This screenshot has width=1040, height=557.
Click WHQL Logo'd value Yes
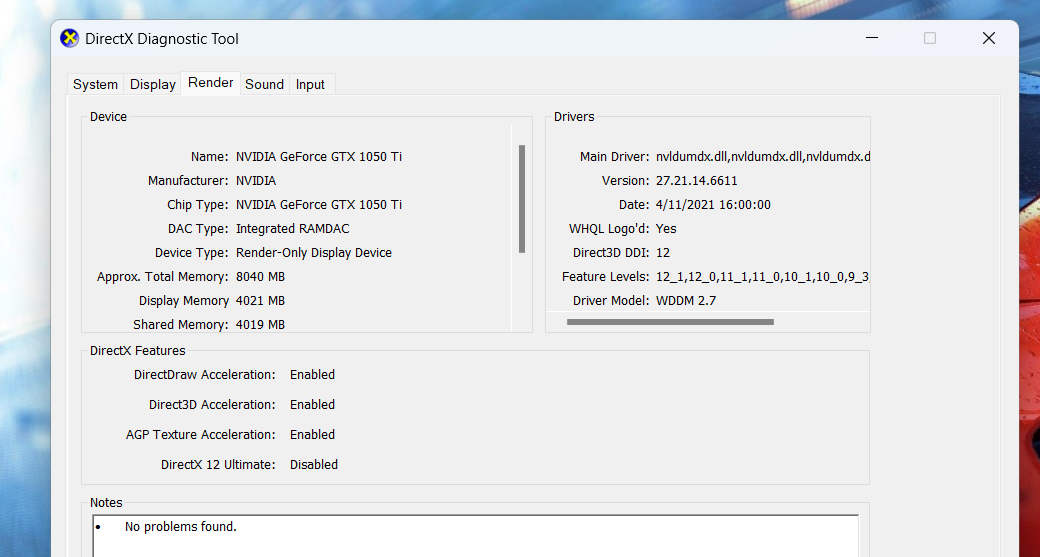tap(666, 228)
